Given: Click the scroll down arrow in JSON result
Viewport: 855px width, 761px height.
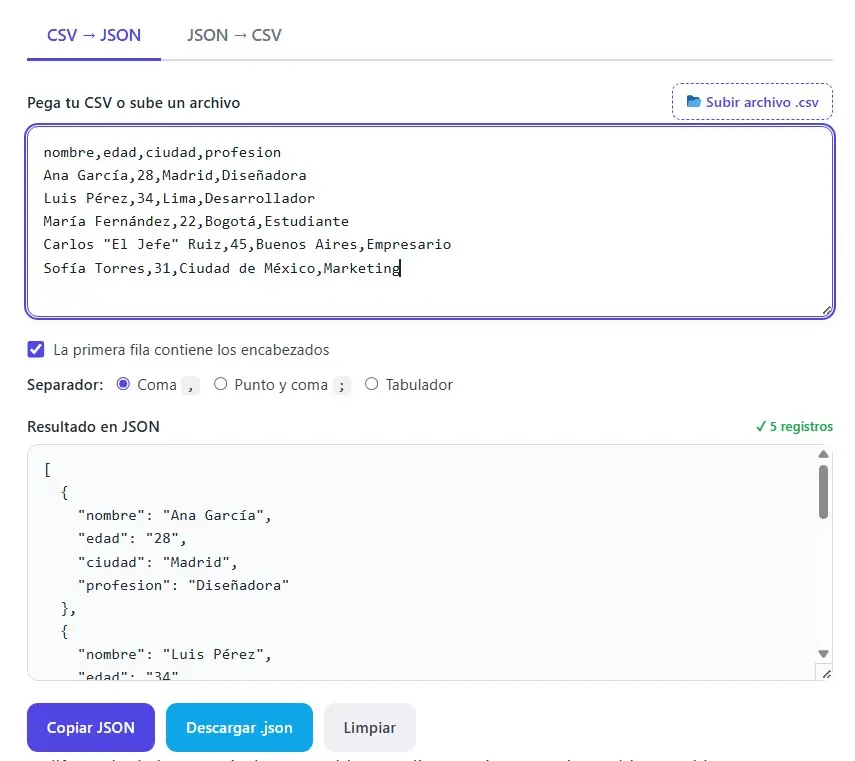Looking at the screenshot, I should coord(823,654).
